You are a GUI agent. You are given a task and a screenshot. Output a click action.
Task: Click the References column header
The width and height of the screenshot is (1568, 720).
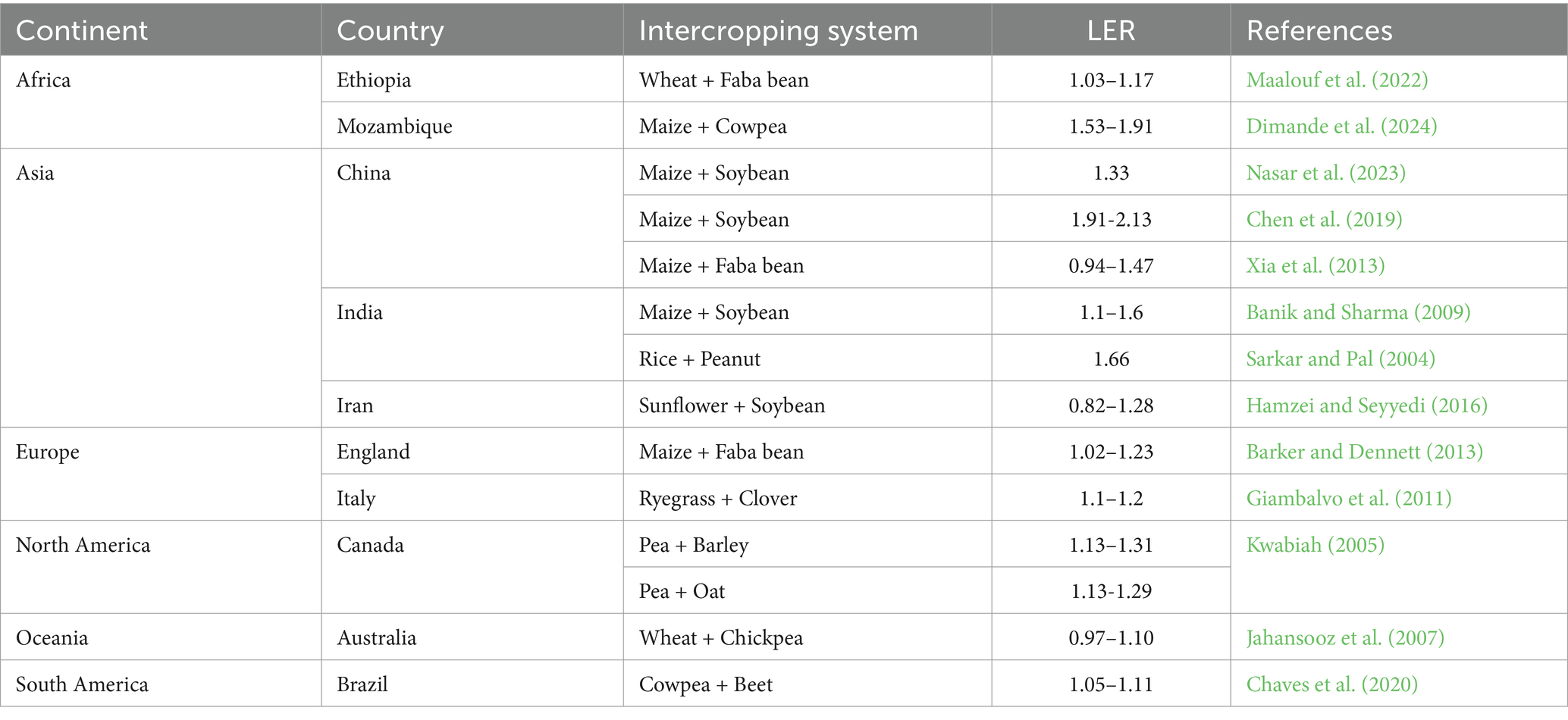point(1319,30)
